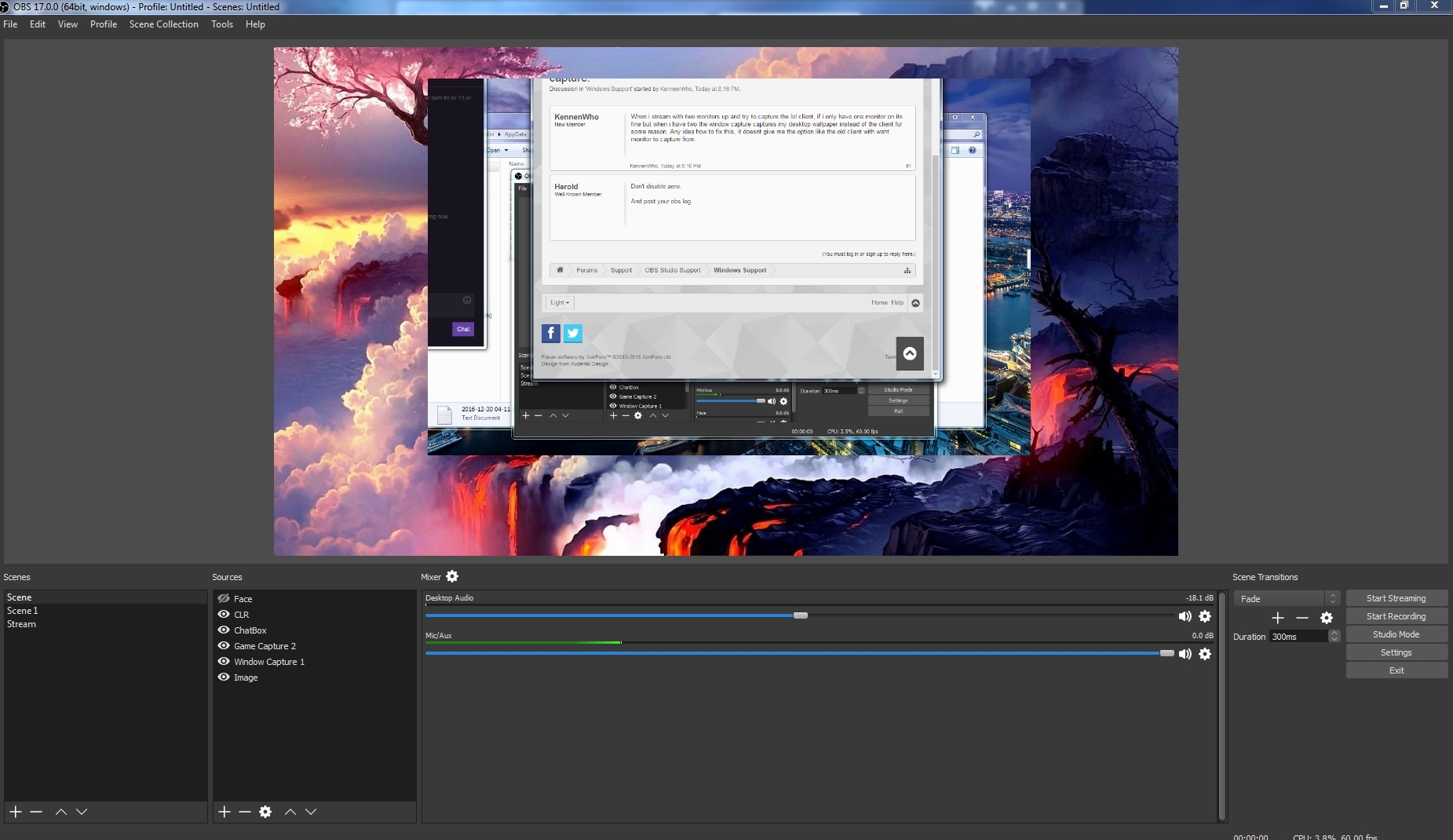The image size is (1453, 840).
Task: Click the Mic/Aux volume slider handle
Action: [x=1167, y=653]
